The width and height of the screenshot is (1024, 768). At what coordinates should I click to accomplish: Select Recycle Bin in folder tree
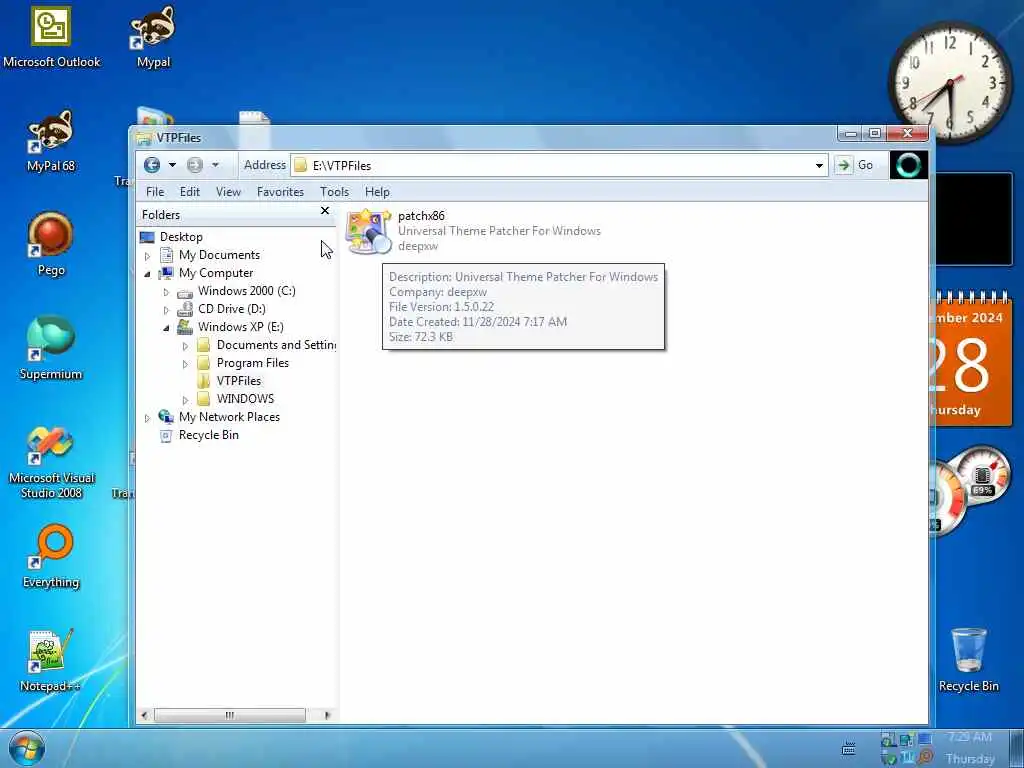pyautogui.click(x=209, y=435)
